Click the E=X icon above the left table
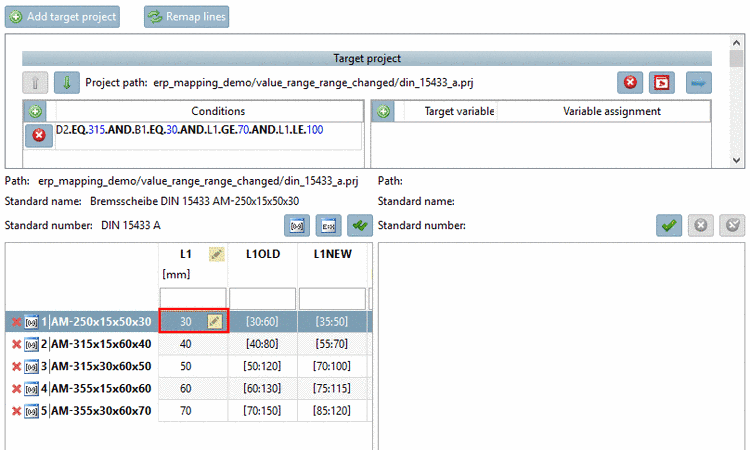This screenshot has height=450, width=750. click(x=329, y=225)
